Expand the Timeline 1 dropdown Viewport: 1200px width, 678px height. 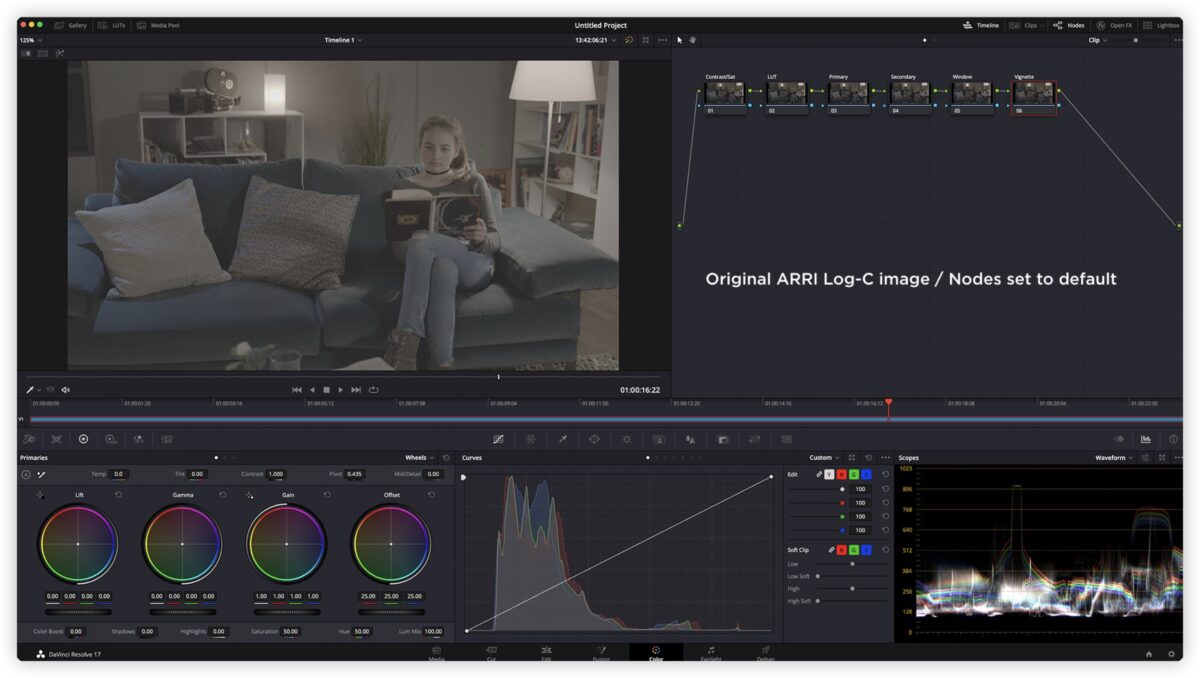(343, 40)
